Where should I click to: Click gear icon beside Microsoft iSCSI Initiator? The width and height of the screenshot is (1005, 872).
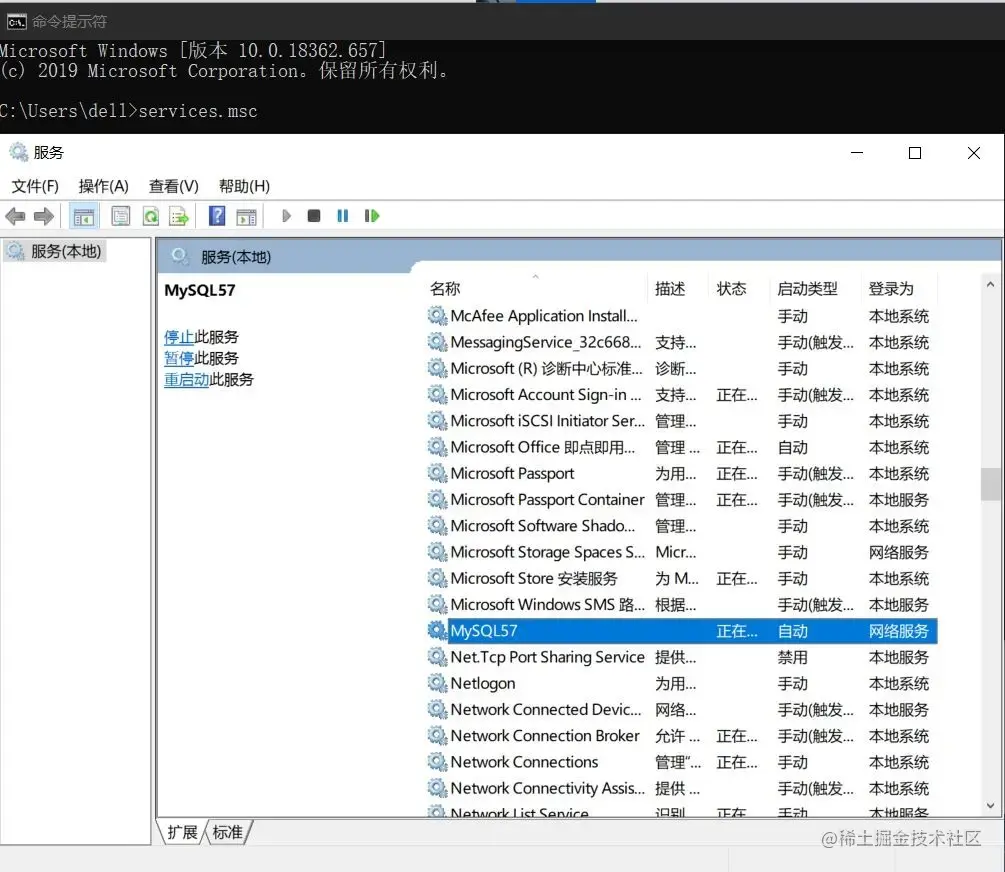(437, 421)
